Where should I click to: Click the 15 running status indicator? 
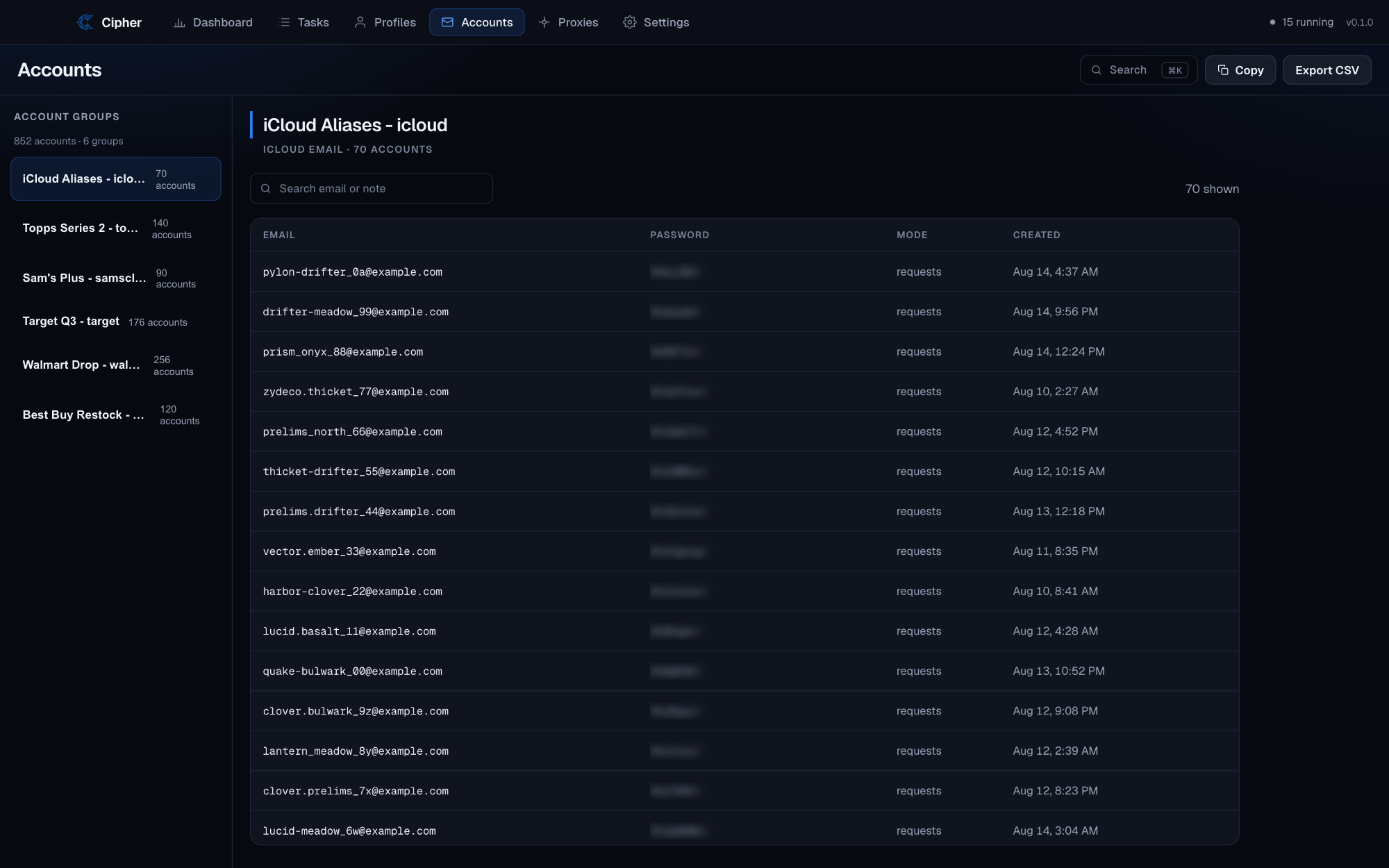click(x=1301, y=22)
